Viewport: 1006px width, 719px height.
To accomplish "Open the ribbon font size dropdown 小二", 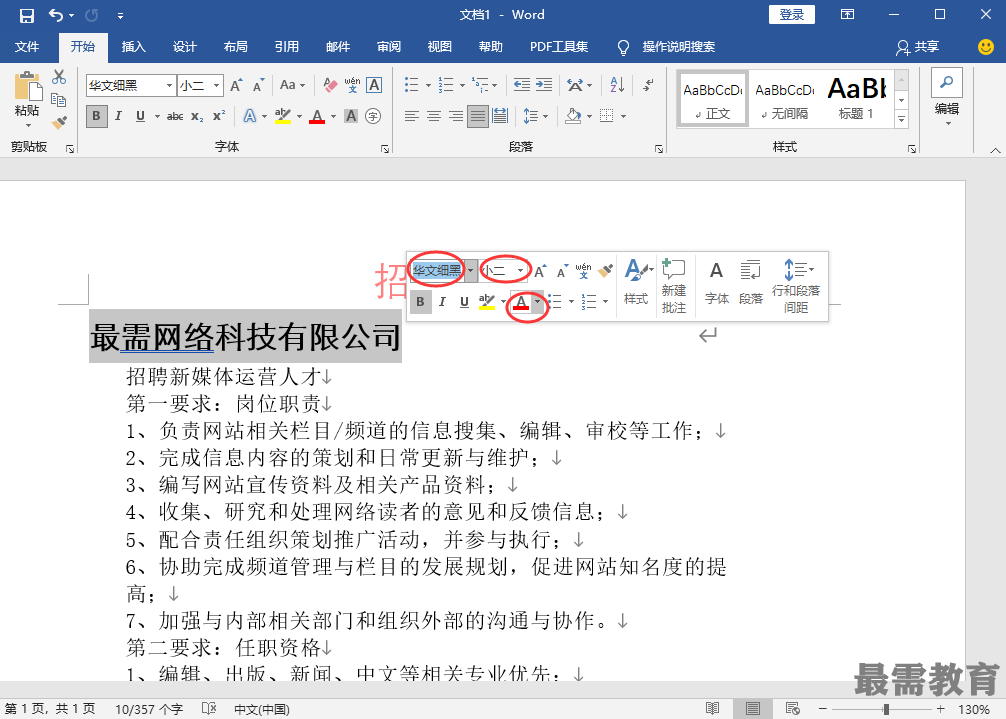I will coord(217,85).
